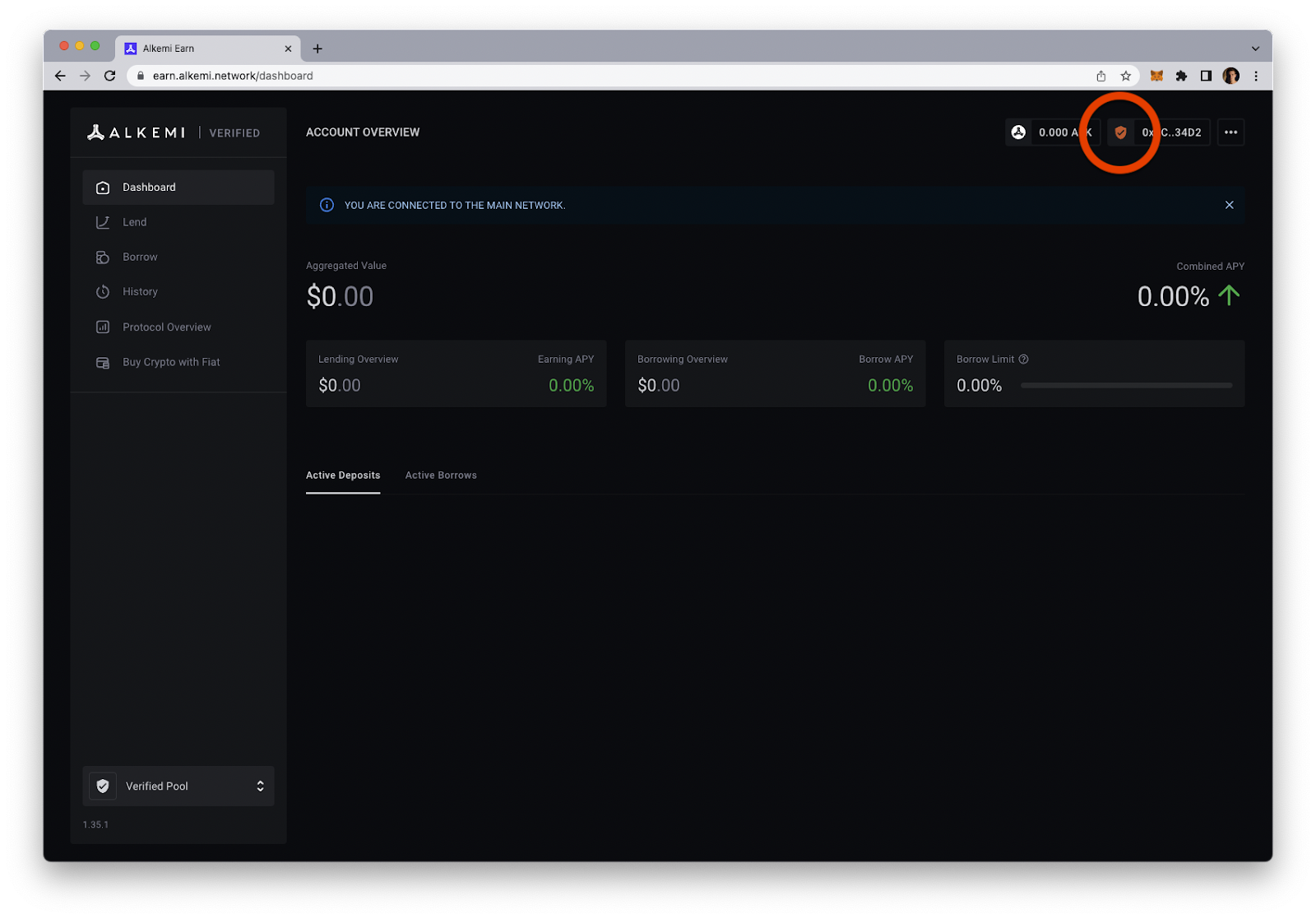
Task: Open the browser Extensions puzzle icon
Action: pos(1181,76)
